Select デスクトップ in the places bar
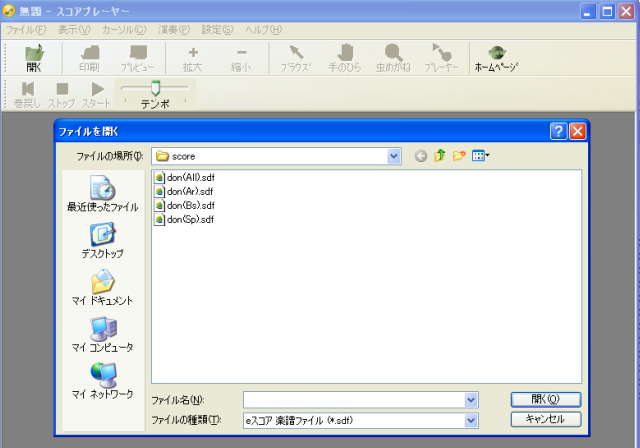The width and height of the screenshot is (640, 448). coord(102,241)
